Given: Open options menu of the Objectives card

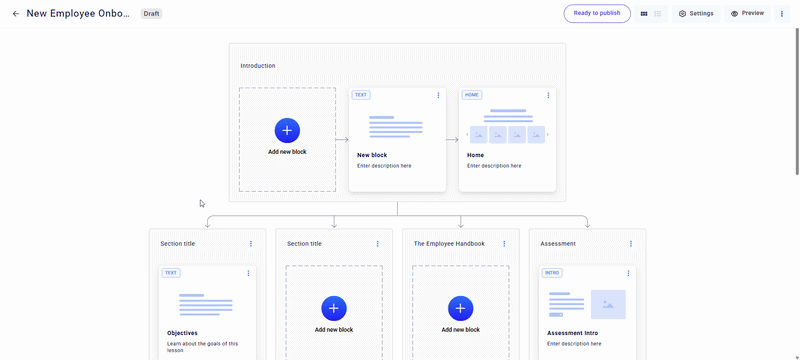Looking at the screenshot, I should point(248,273).
